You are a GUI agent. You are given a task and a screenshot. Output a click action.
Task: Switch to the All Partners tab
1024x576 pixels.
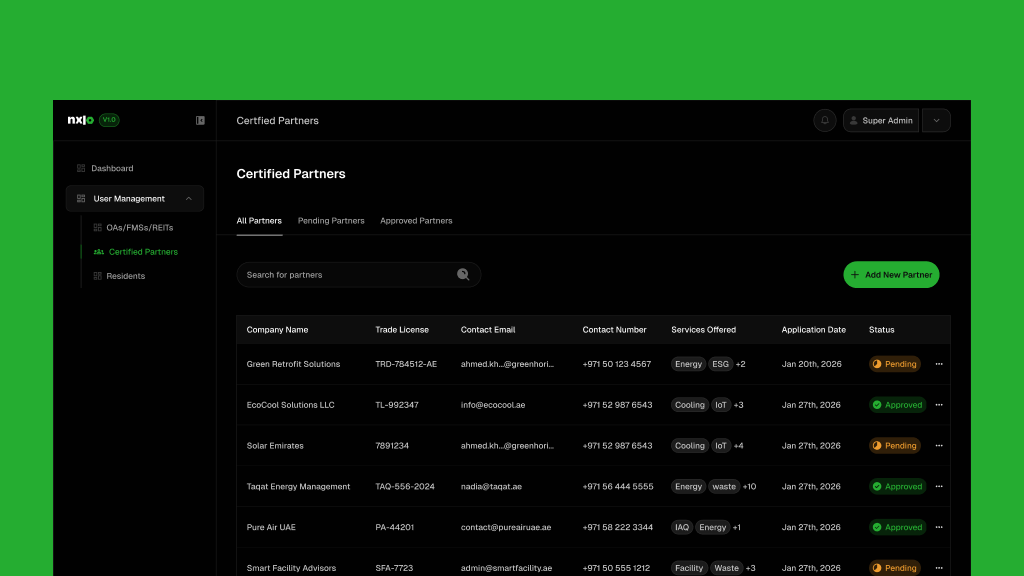click(259, 221)
